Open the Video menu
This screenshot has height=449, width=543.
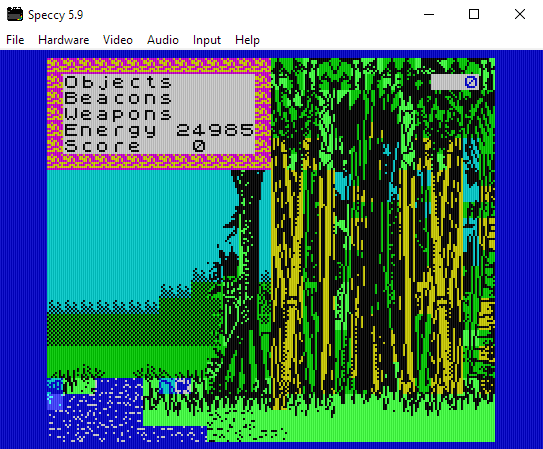[118, 40]
